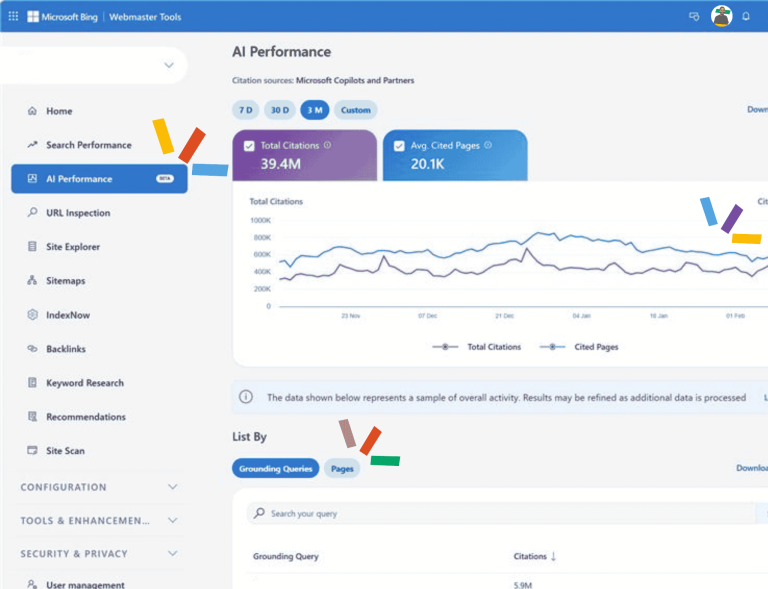Click the info circle in data notice
This screenshot has width=768, height=589.
246,397
